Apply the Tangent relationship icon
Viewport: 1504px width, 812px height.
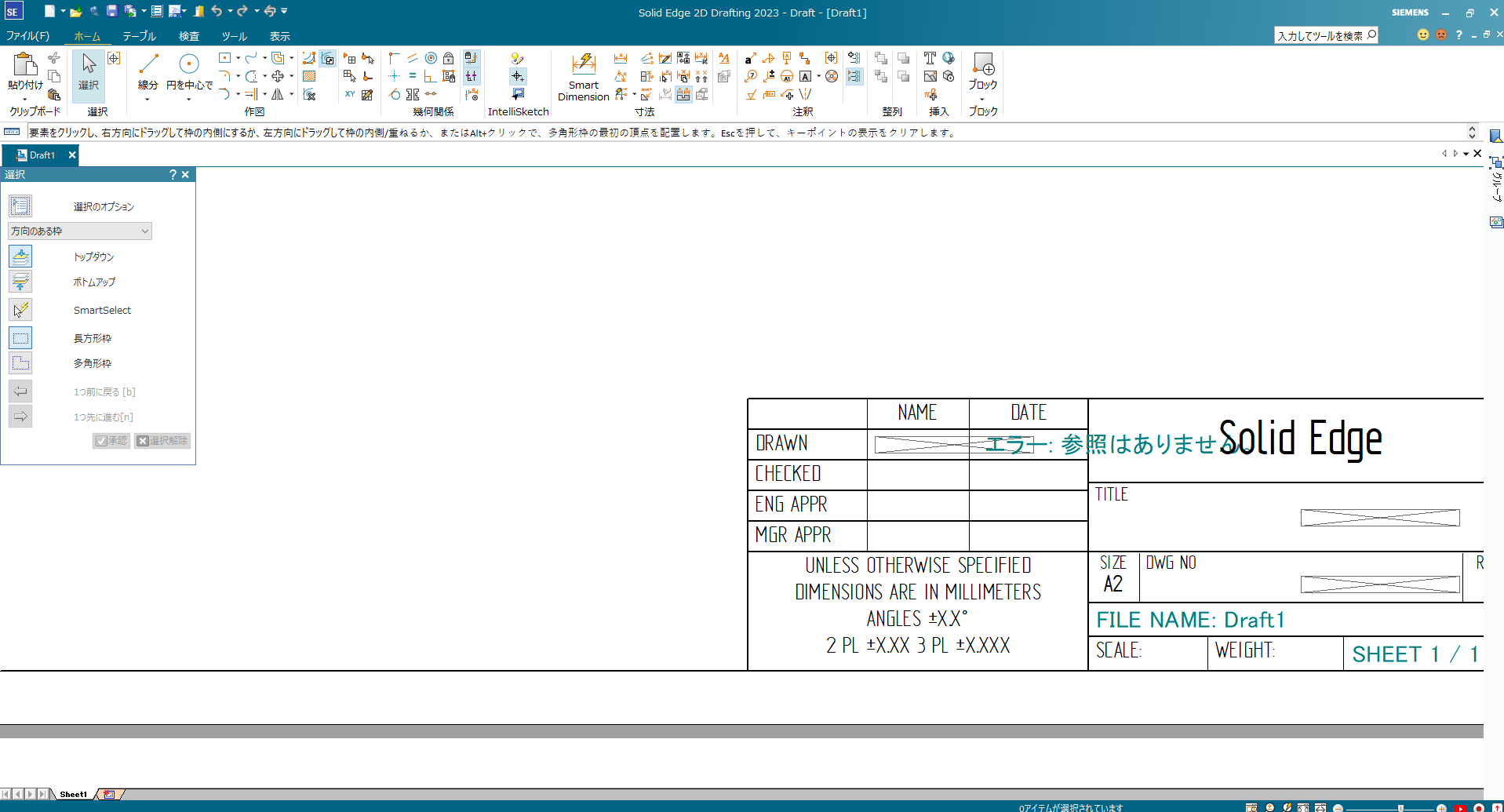395,94
